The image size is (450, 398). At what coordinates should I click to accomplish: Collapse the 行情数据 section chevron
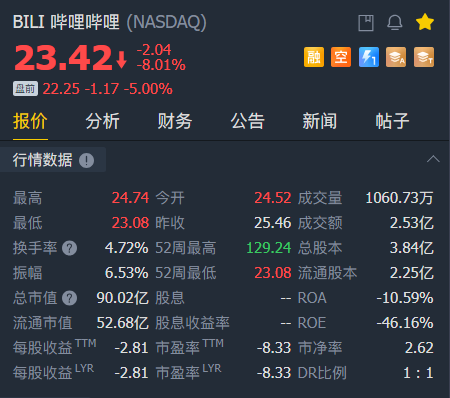433,159
